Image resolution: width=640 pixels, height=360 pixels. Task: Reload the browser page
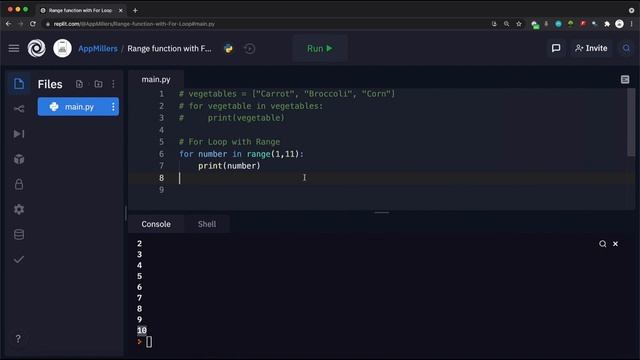[33, 24]
